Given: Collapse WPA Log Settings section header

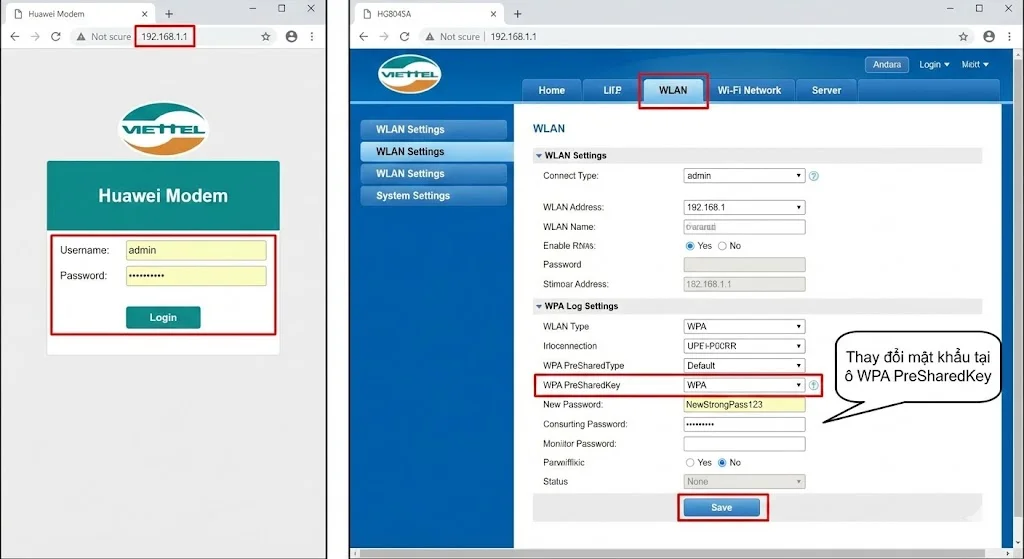Looking at the screenshot, I should point(758,306).
